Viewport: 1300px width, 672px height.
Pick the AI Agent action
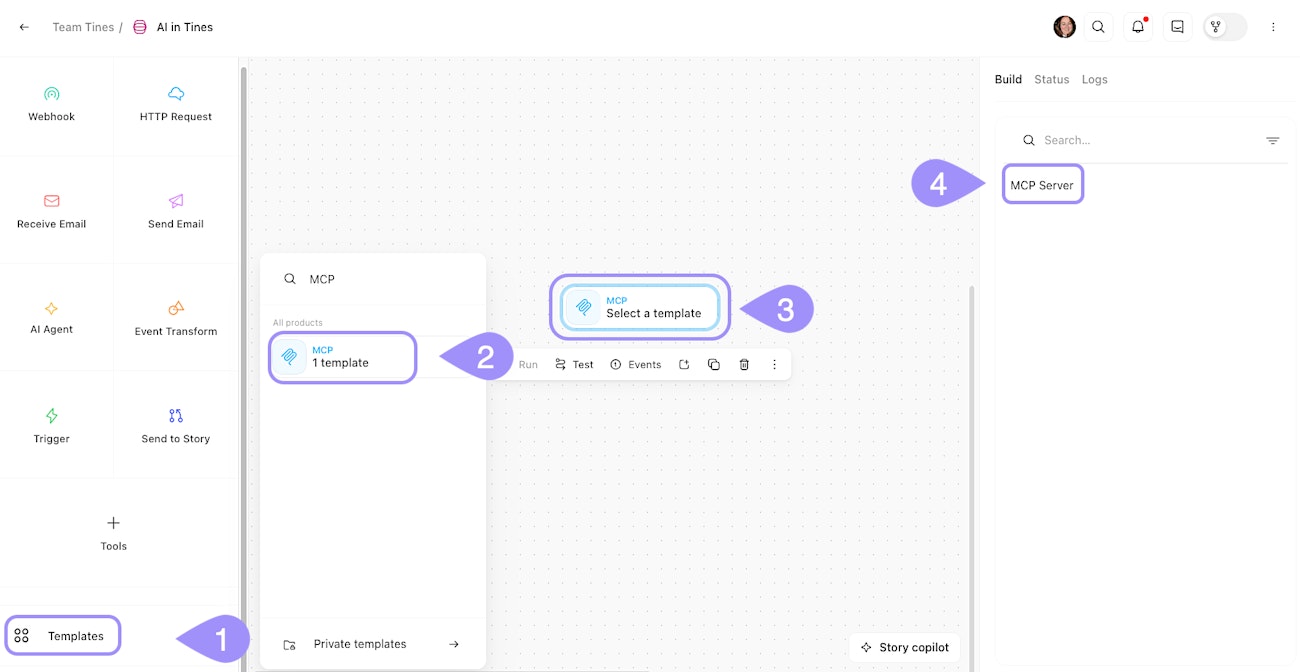tap(52, 317)
